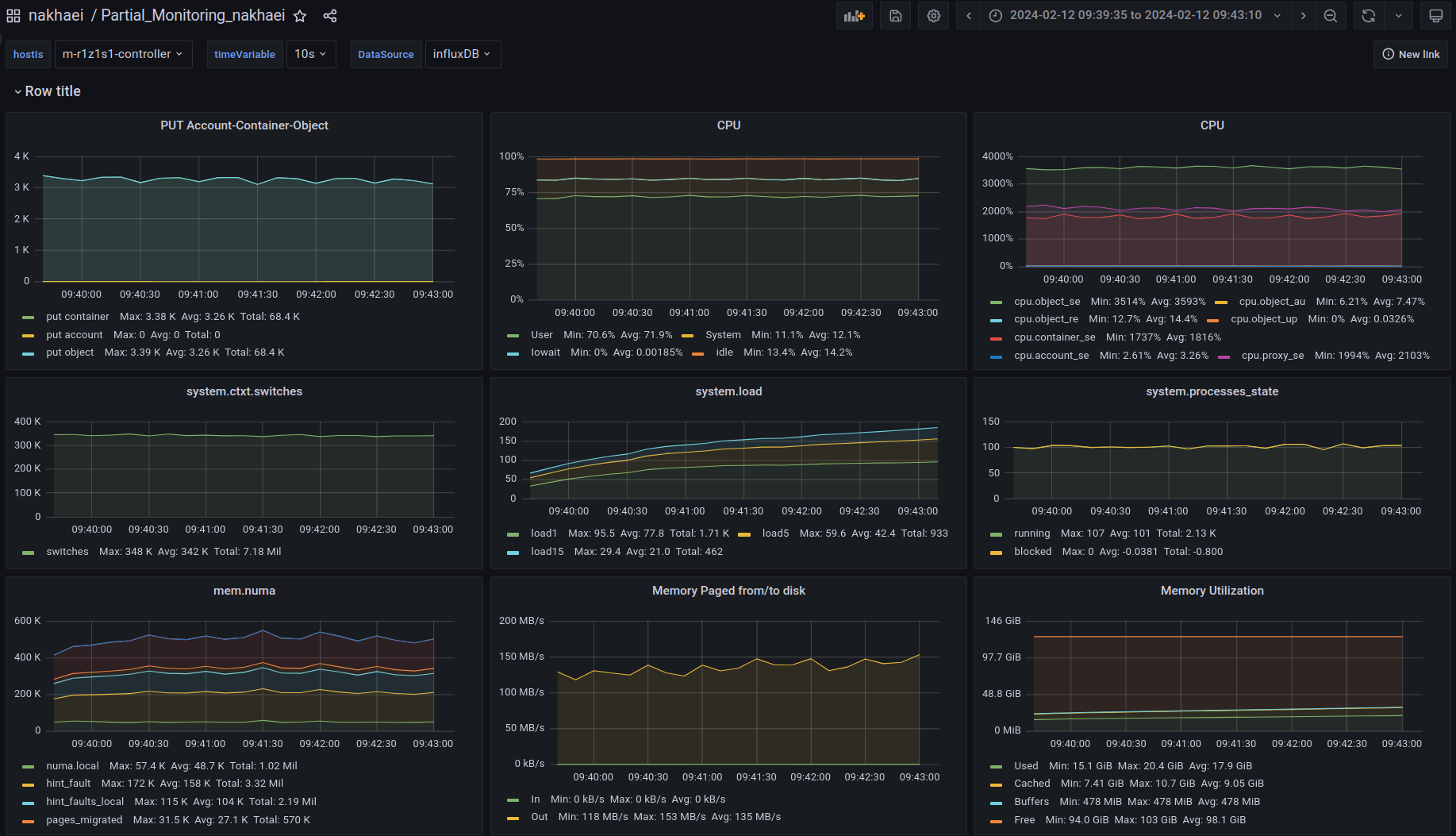Open the 'system.load' panel title menu
This screenshot has height=836, width=1456.
(x=728, y=391)
